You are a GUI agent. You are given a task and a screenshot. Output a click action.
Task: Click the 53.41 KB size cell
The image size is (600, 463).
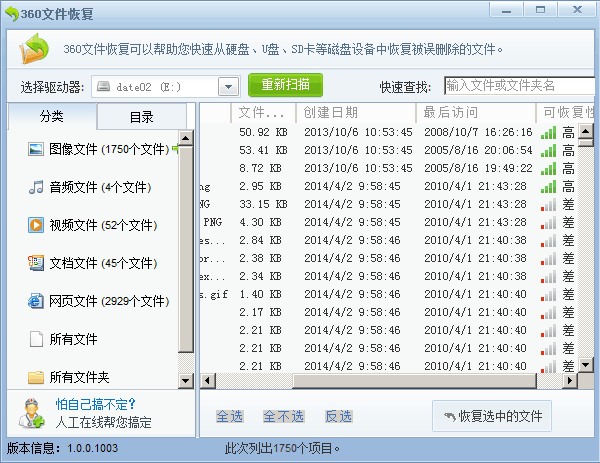coord(263,150)
